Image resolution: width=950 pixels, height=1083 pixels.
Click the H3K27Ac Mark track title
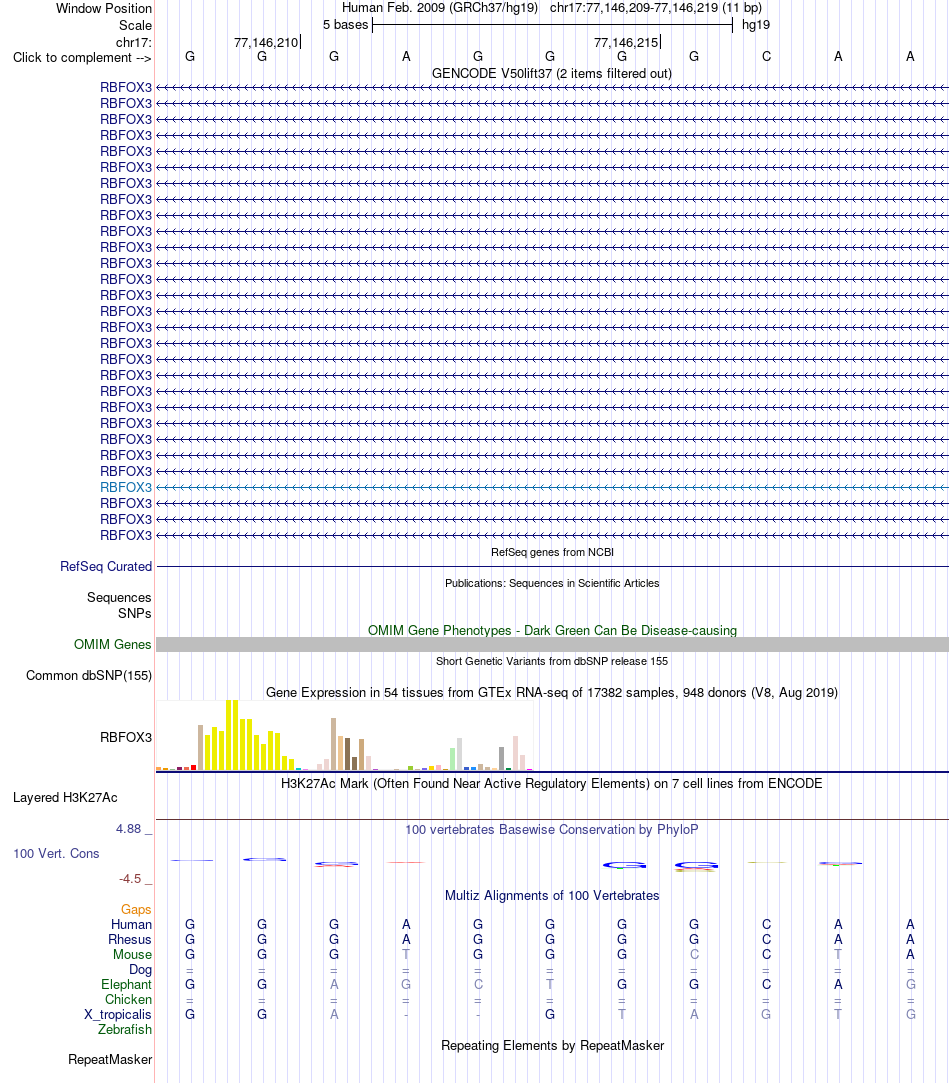coord(552,783)
